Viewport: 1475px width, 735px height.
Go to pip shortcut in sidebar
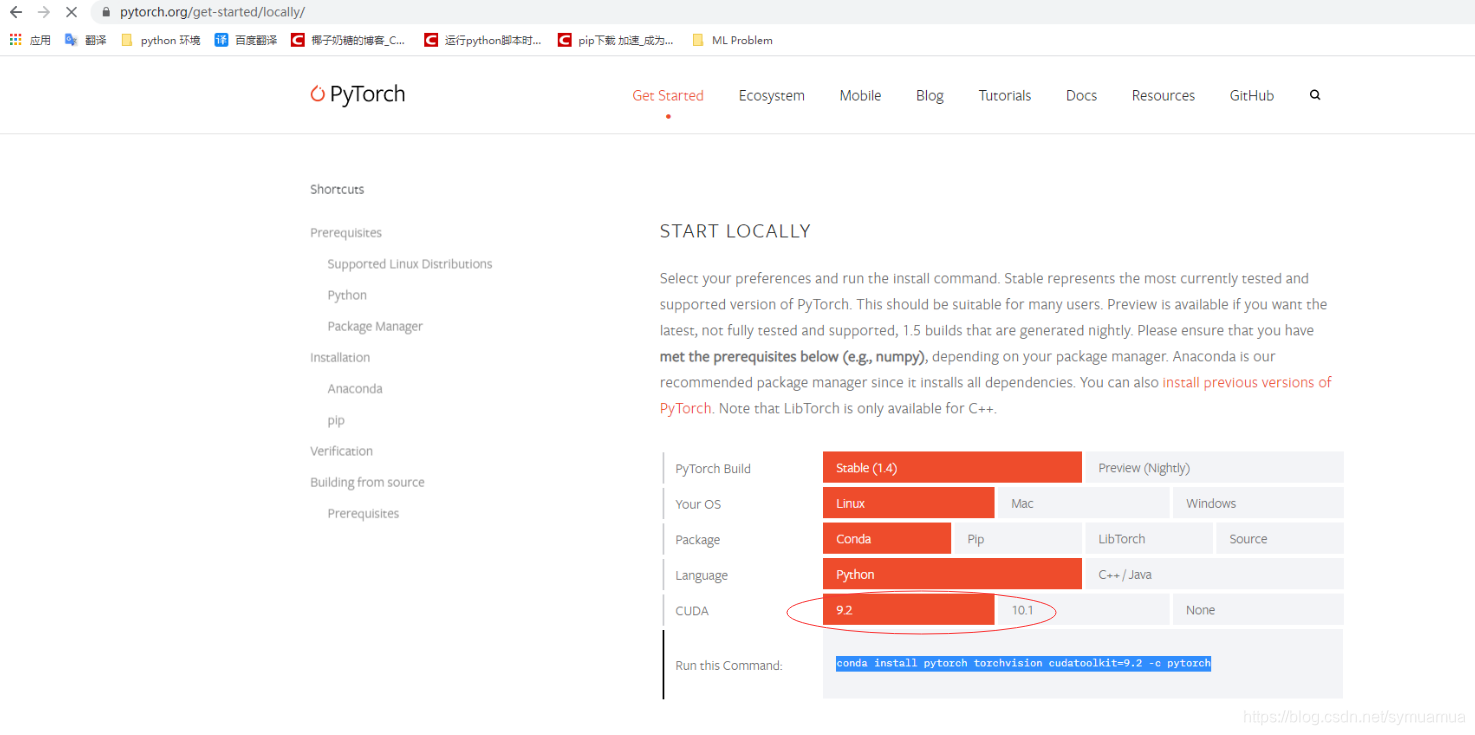(336, 420)
